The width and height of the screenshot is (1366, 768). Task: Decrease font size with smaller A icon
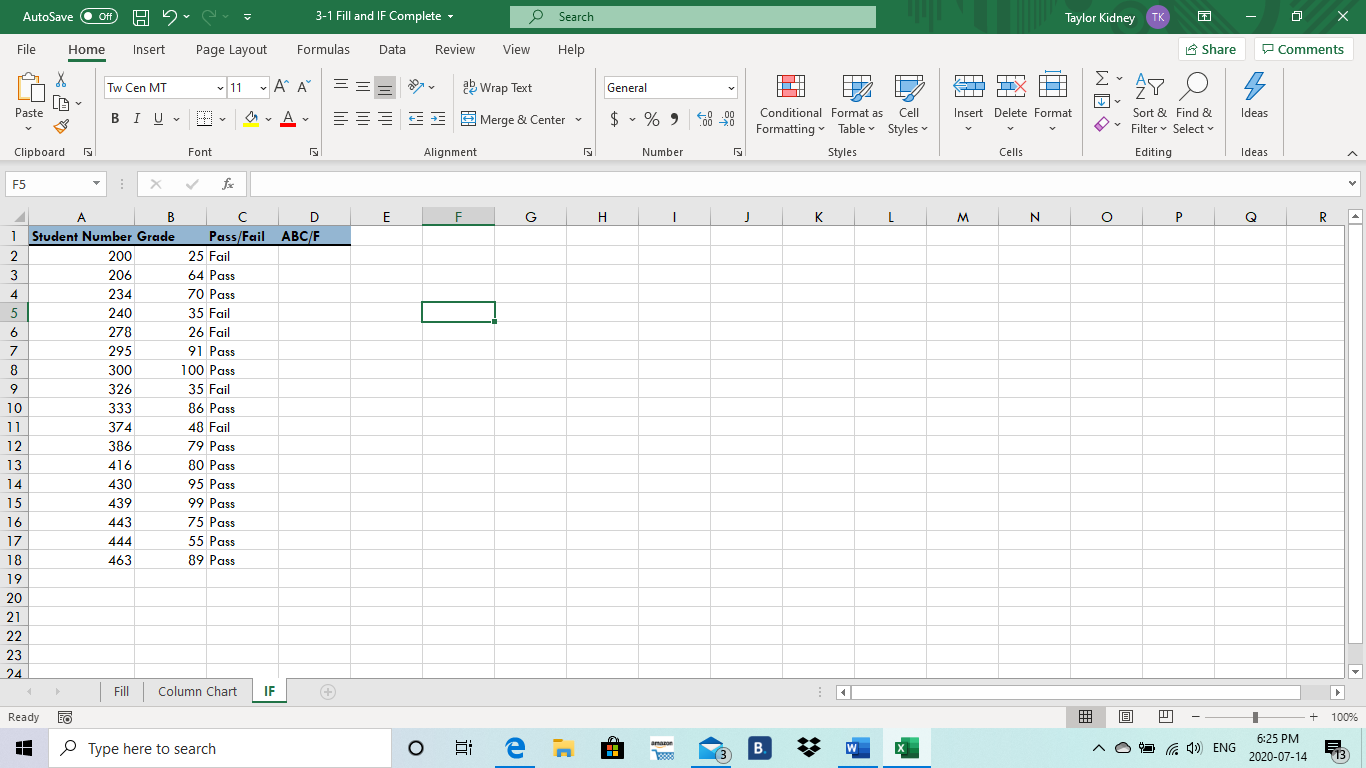coord(302,87)
